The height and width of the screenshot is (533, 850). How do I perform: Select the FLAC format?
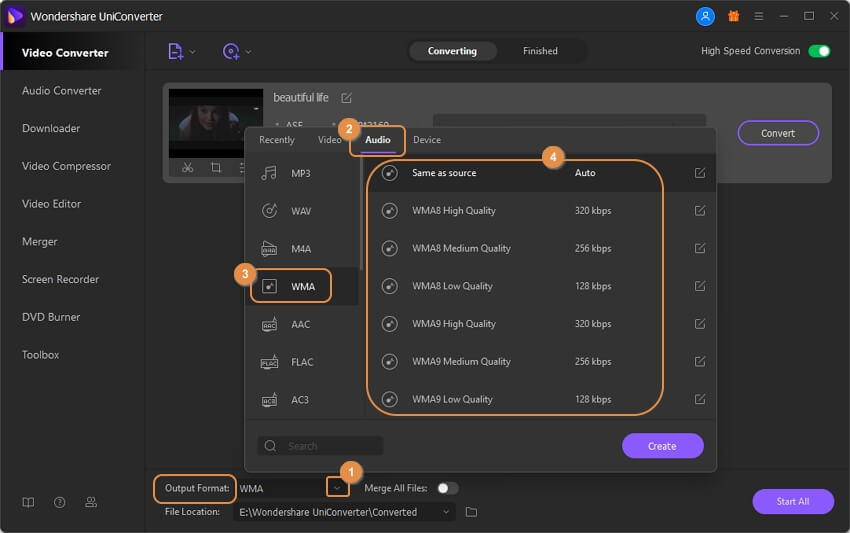301,362
